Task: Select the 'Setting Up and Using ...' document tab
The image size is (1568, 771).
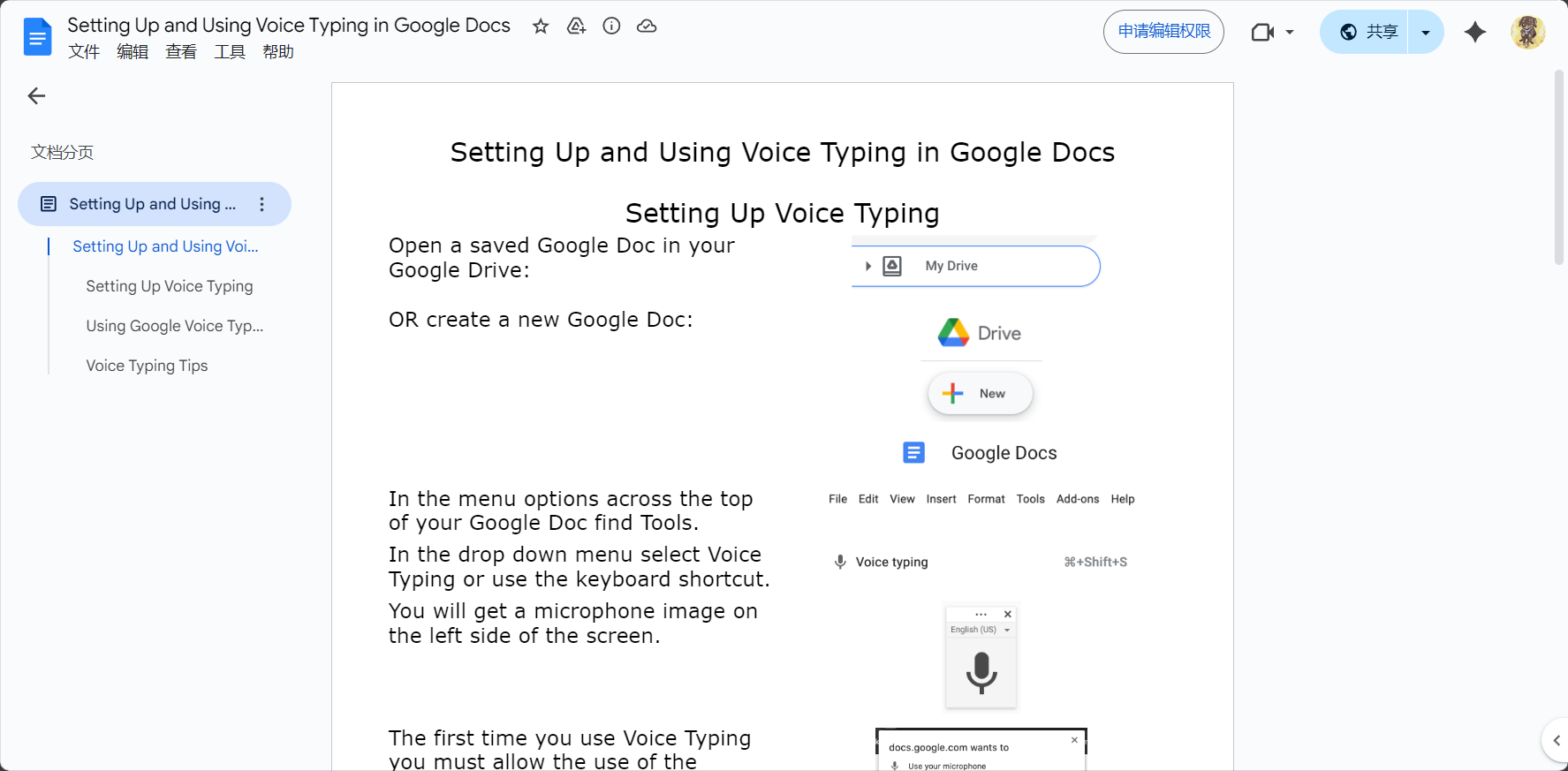Action: tap(155, 205)
